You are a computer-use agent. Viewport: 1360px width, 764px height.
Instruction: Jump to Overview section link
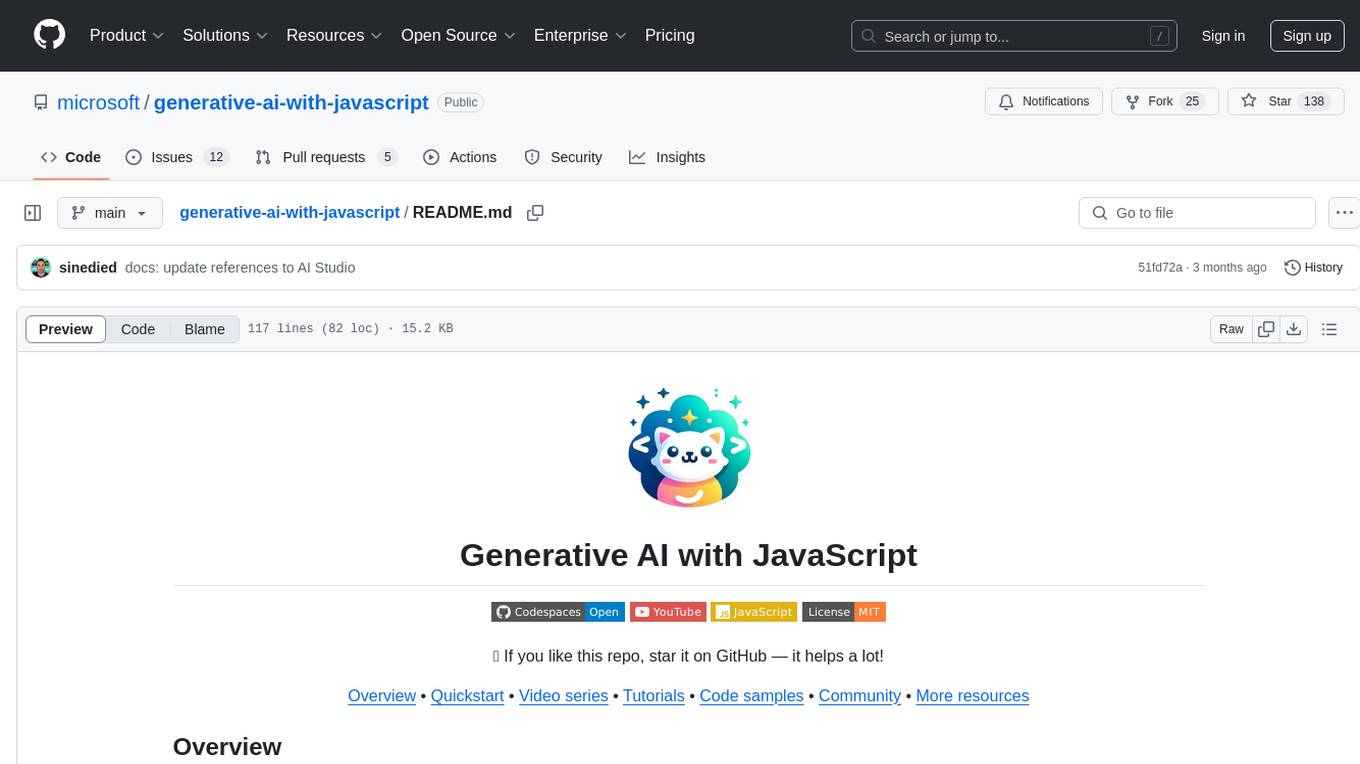382,696
